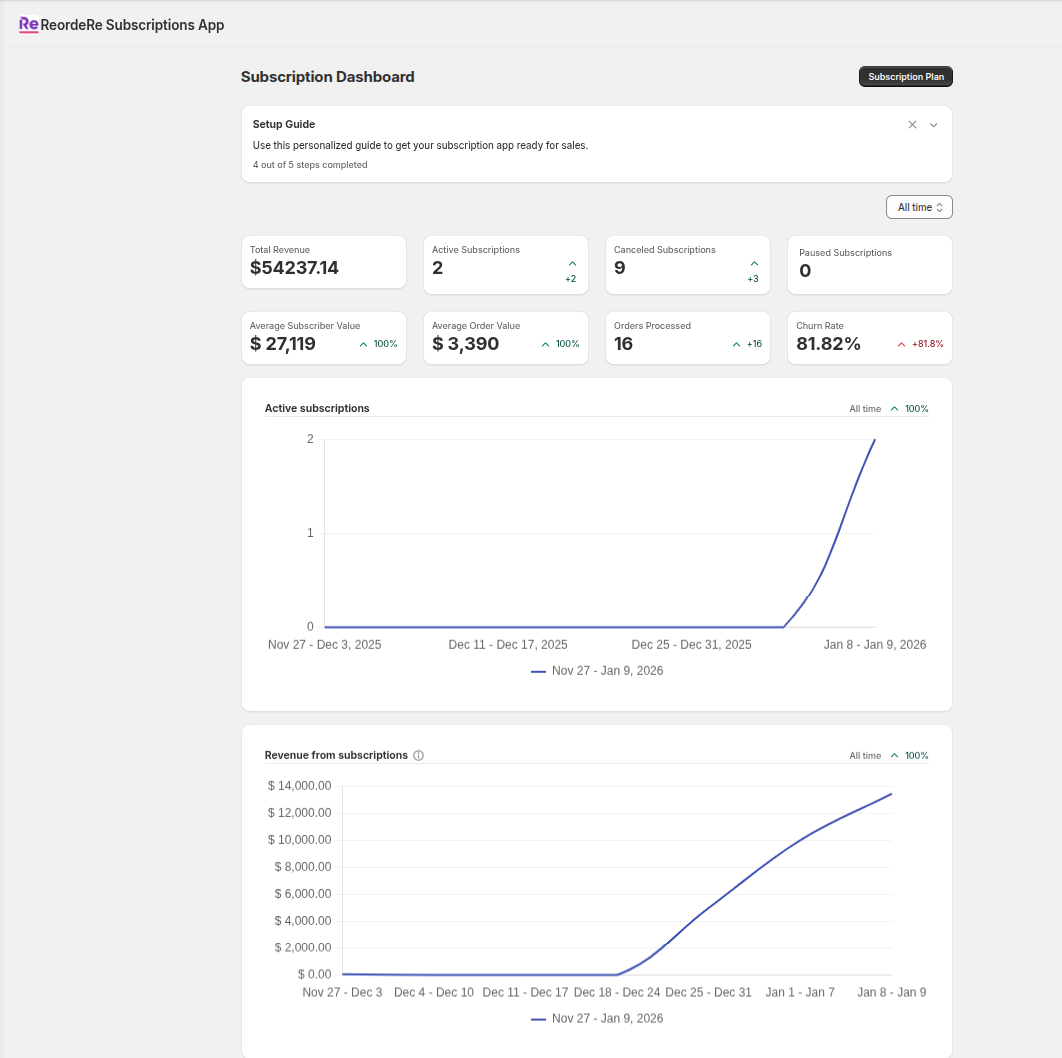The height and width of the screenshot is (1058, 1062).
Task: Click the Active subscriptions chart trend arrow
Action: (x=895, y=409)
